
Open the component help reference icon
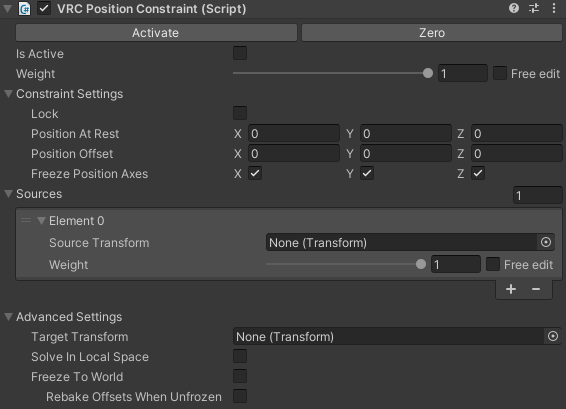[514, 8]
